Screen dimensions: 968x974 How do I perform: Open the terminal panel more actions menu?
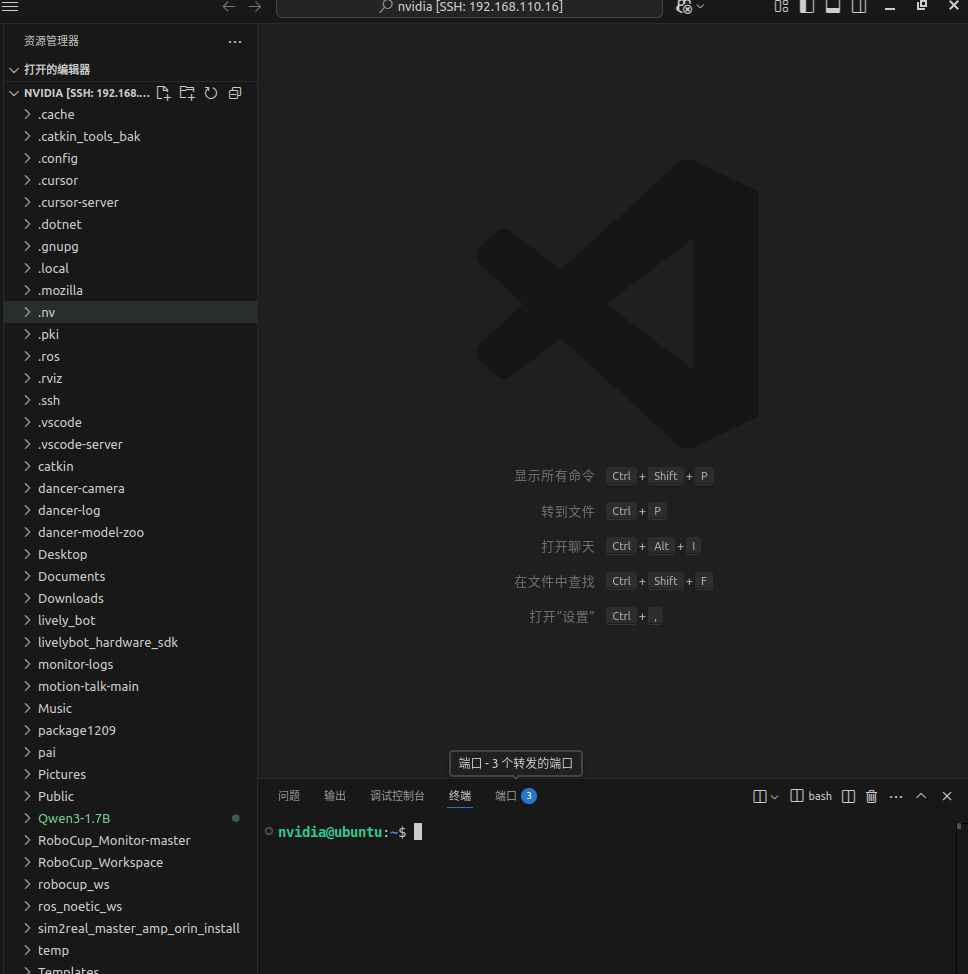(x=896, y=796)
